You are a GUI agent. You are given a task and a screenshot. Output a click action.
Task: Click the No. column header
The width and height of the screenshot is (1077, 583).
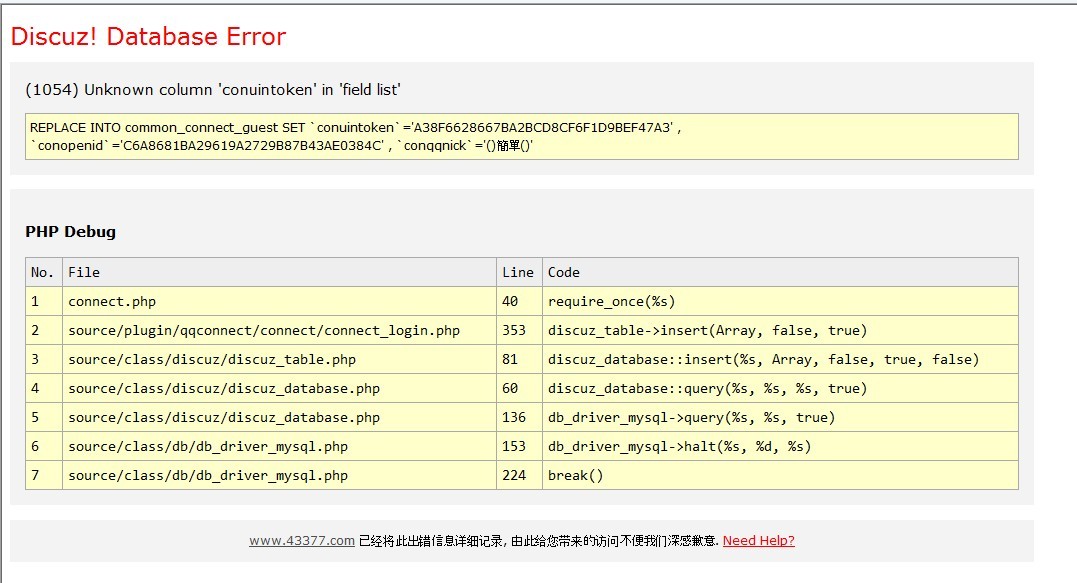click(x=43, y=272)
